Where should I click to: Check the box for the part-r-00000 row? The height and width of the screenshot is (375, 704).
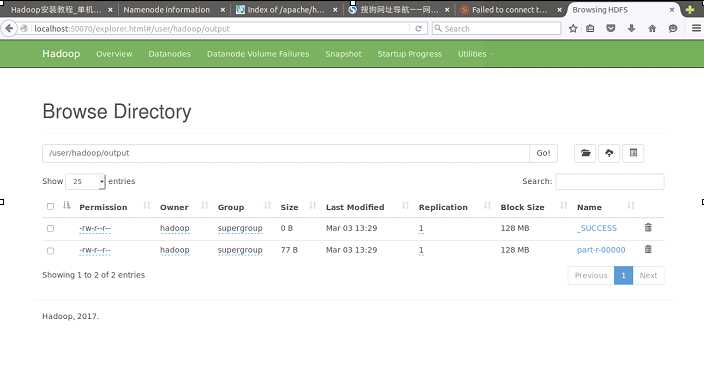pyautogui.click(x=50, y=251)
